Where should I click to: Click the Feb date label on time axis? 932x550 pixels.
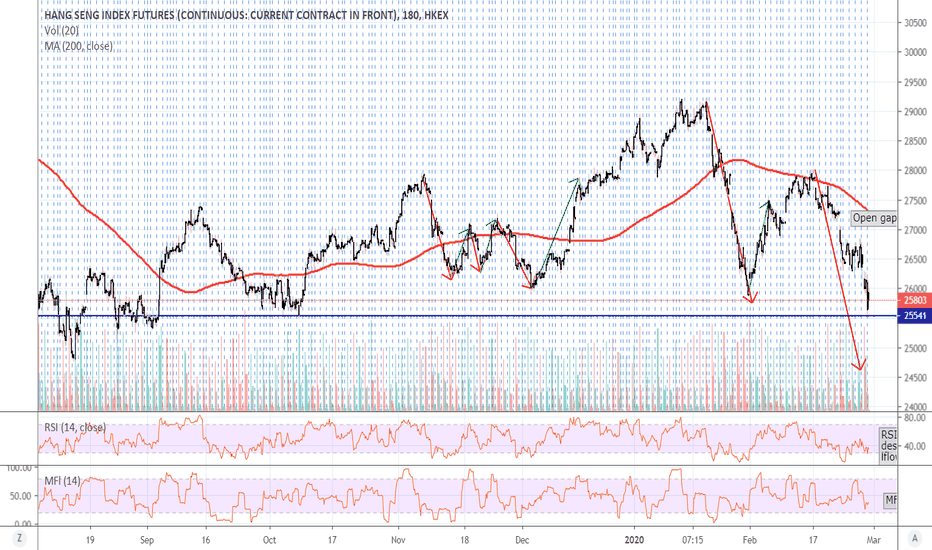point(750,540)
